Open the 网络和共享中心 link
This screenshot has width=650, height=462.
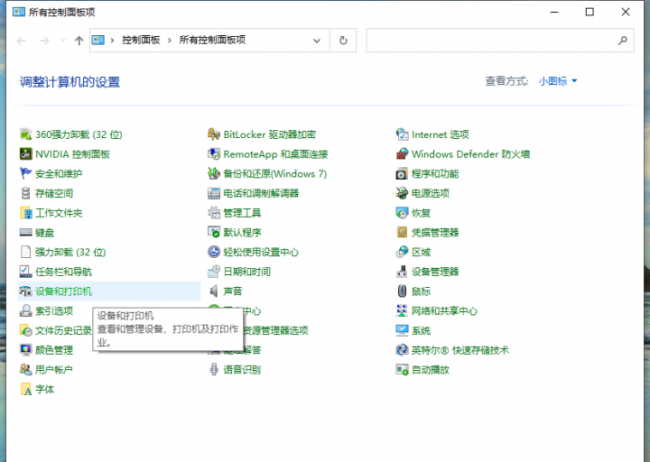coord(444,311)
